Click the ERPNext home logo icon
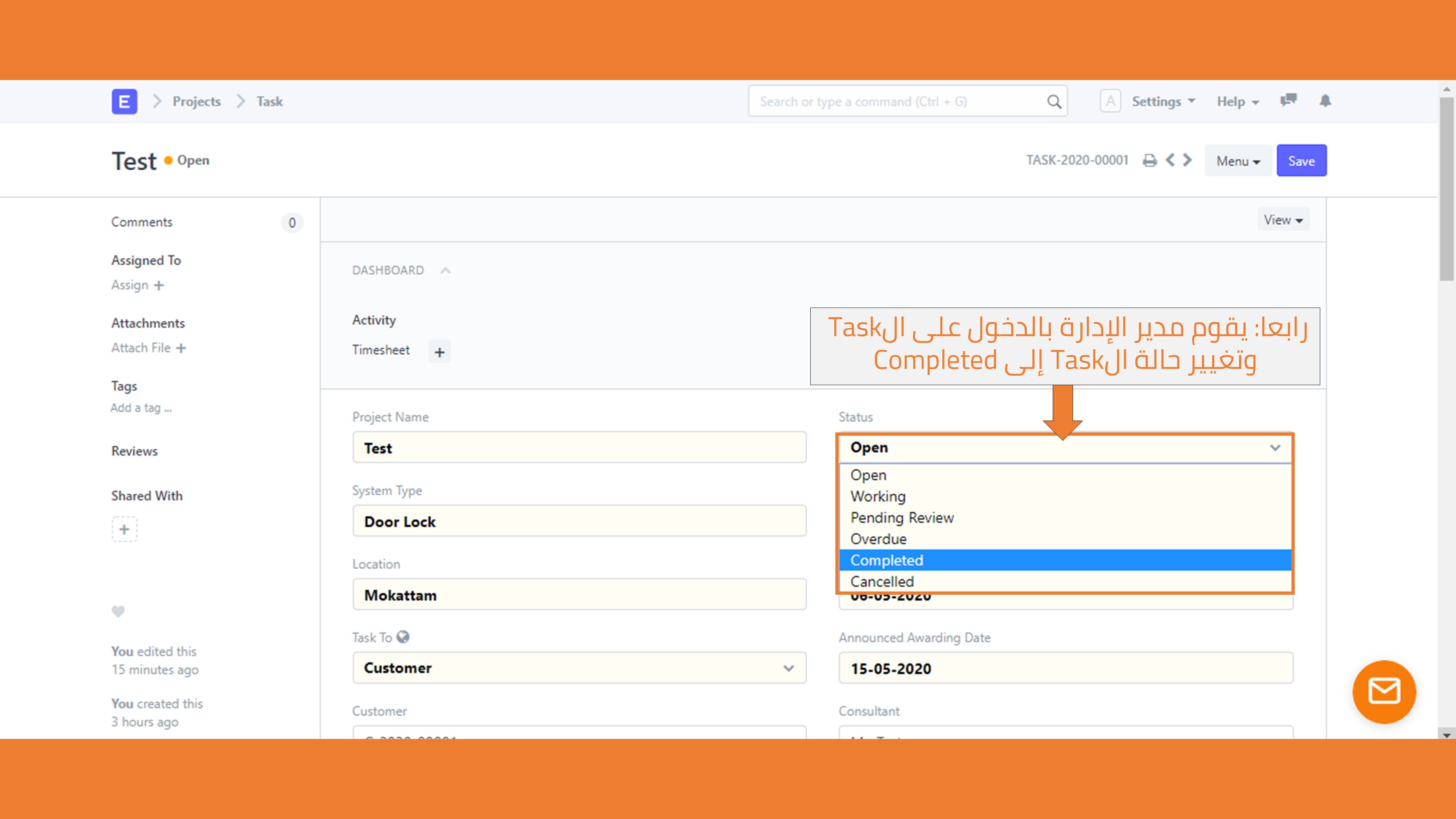This screenshot has width=1456, height=819. (x=124, y=102)
